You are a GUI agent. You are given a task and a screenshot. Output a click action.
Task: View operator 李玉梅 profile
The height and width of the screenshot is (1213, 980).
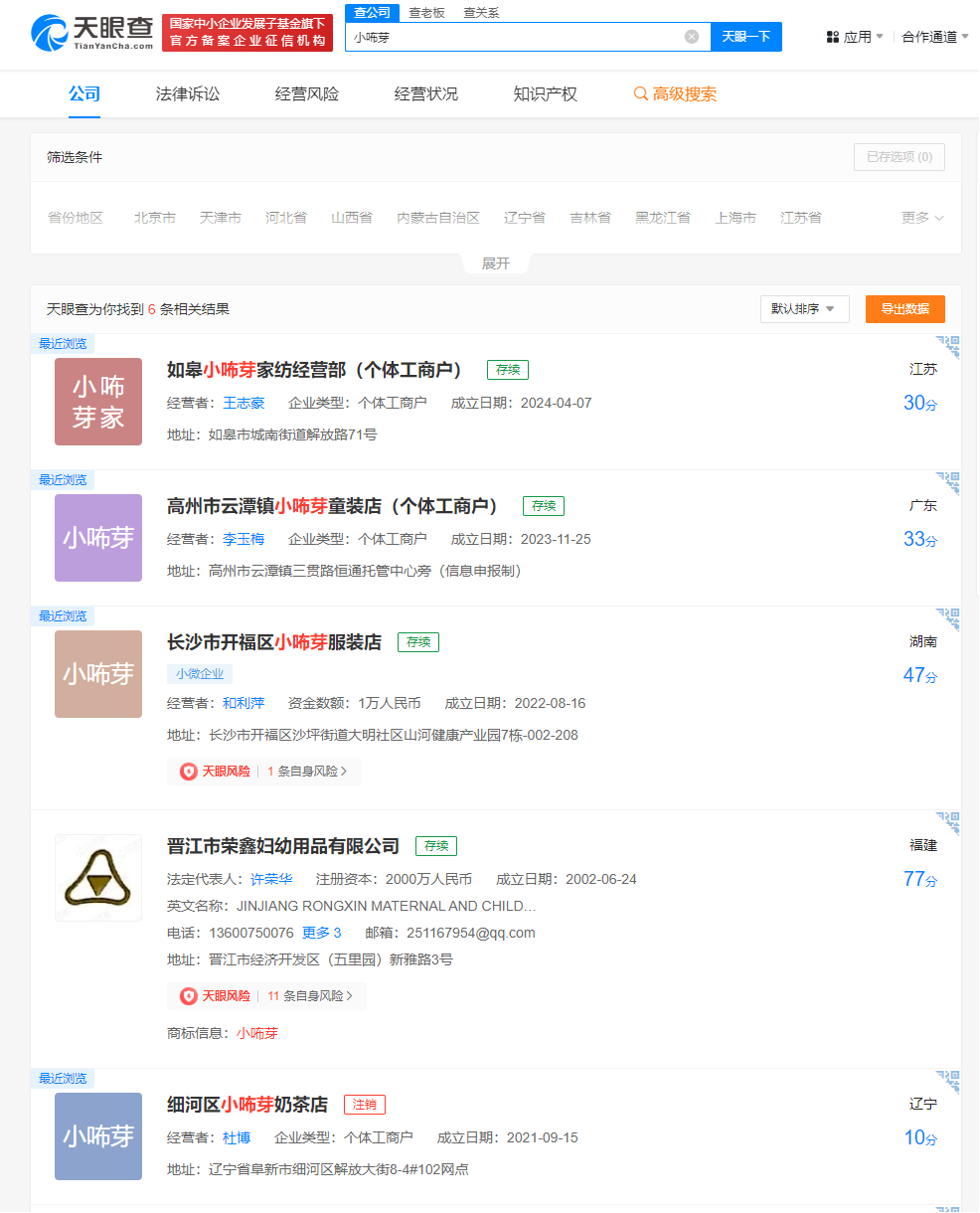point(244,539)
